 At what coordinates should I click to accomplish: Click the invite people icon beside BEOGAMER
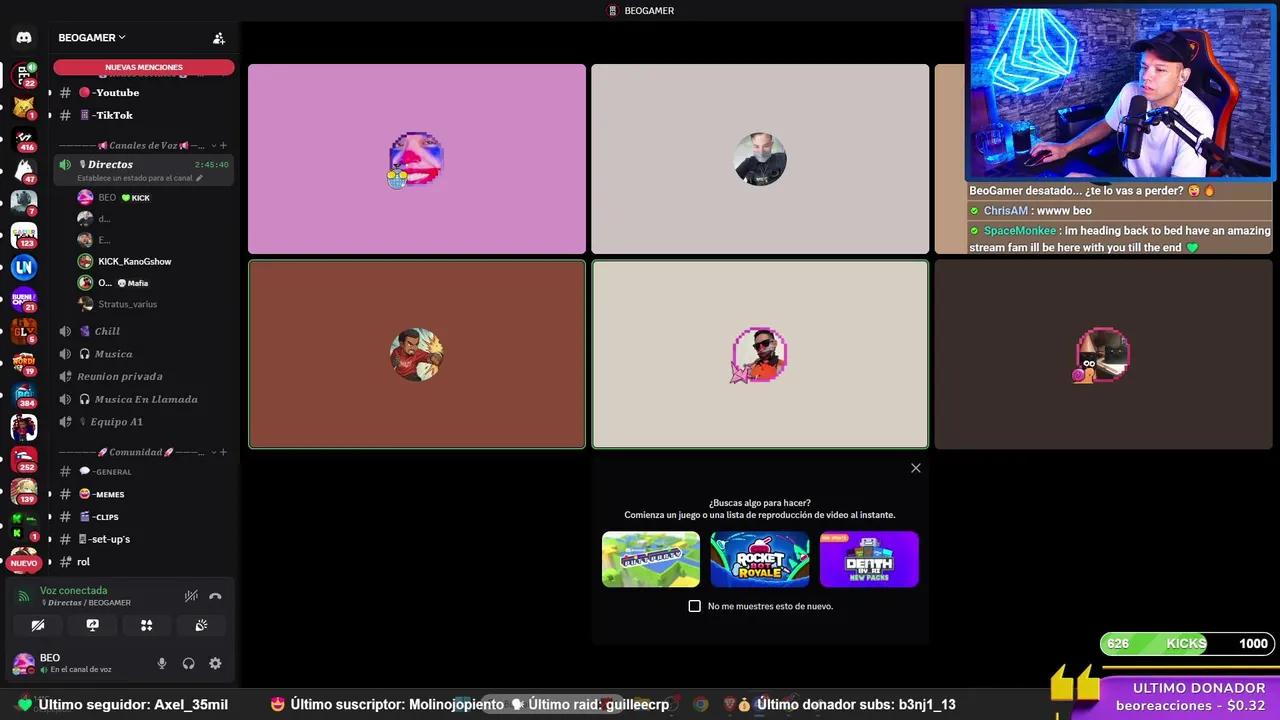tap(218, 38)
